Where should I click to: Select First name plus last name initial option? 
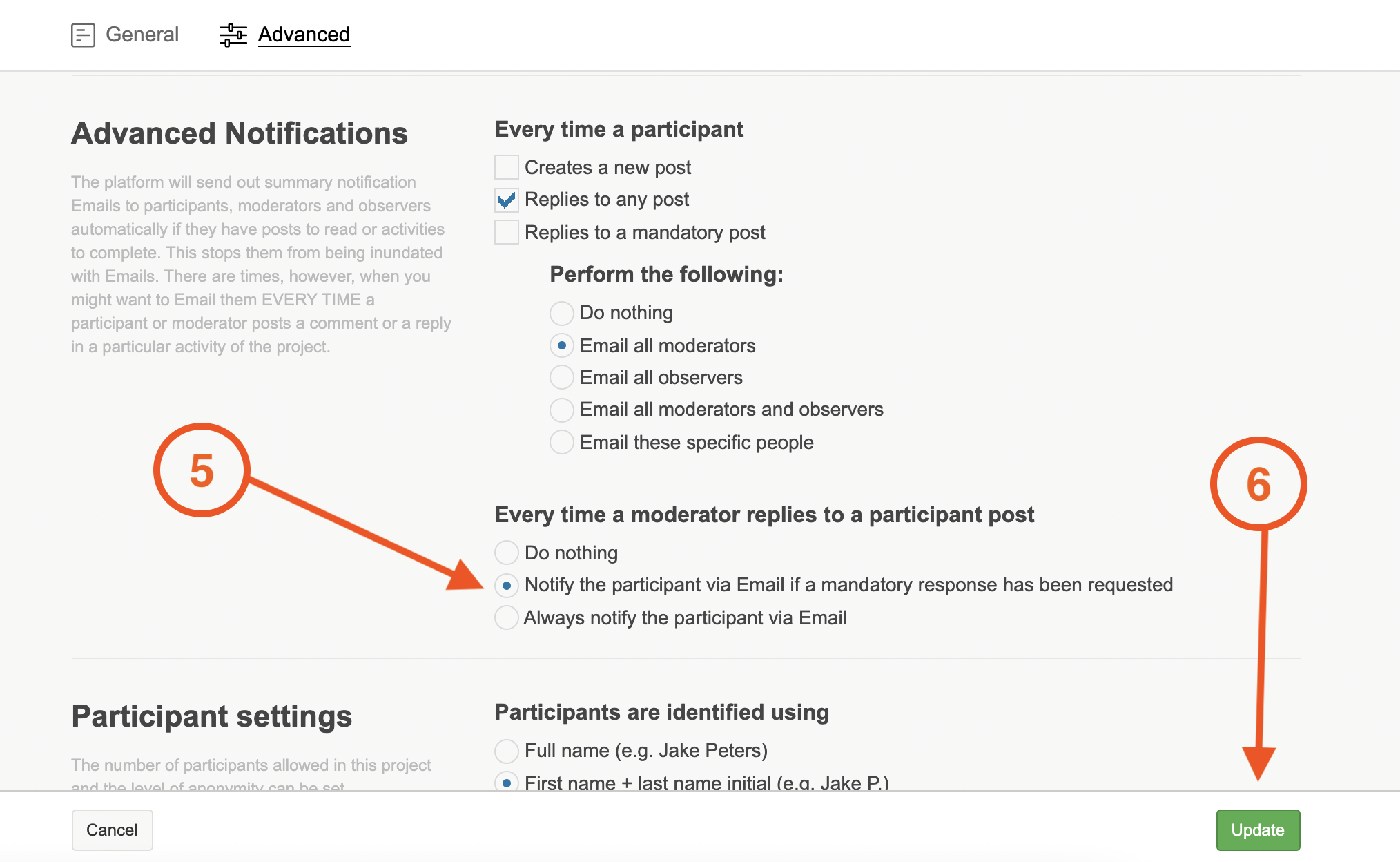[x=507, y=783]
